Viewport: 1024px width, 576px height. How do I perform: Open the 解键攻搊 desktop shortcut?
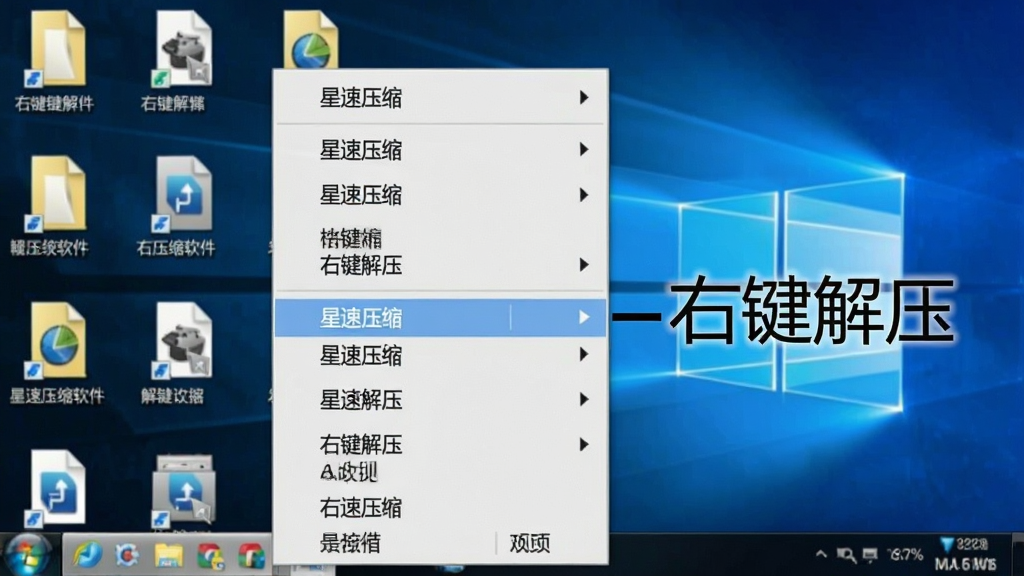coord(176,353)
